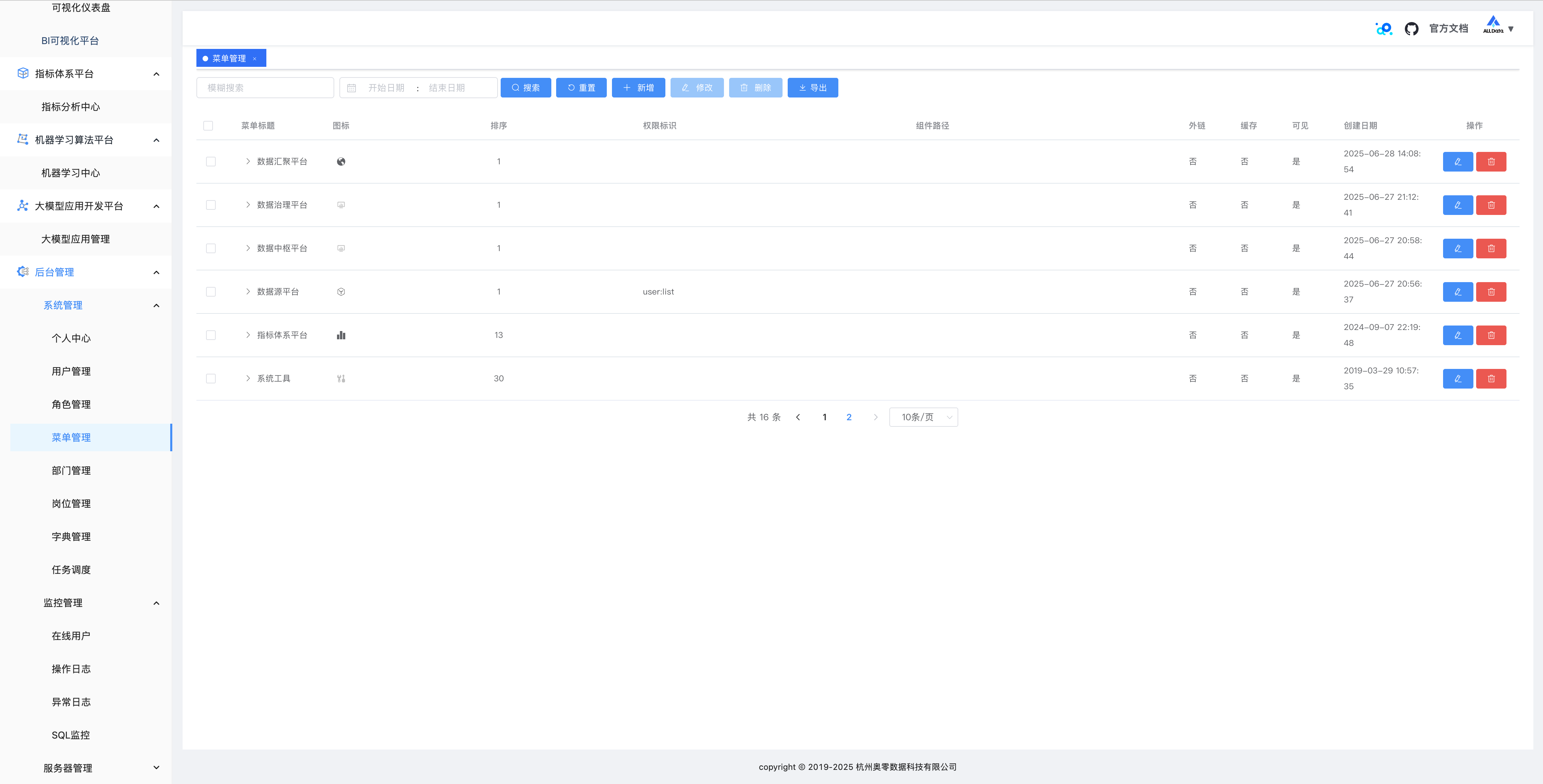The image size is (1543, 784).
Task: Check the 数据治理平台 row checkbox
Action: (x=211, y=205)
